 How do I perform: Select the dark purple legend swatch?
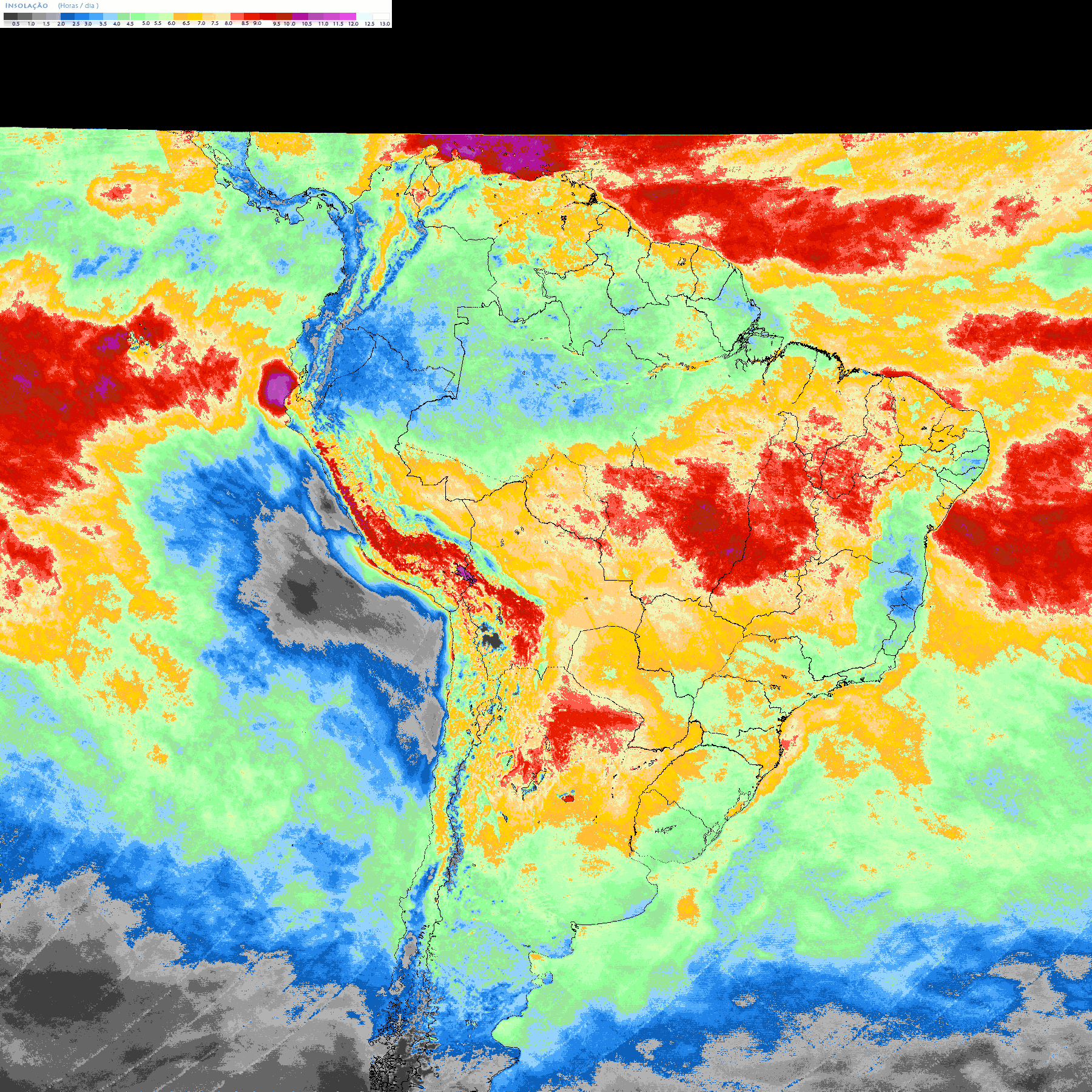pyautogui.click(x=300, y=16)
